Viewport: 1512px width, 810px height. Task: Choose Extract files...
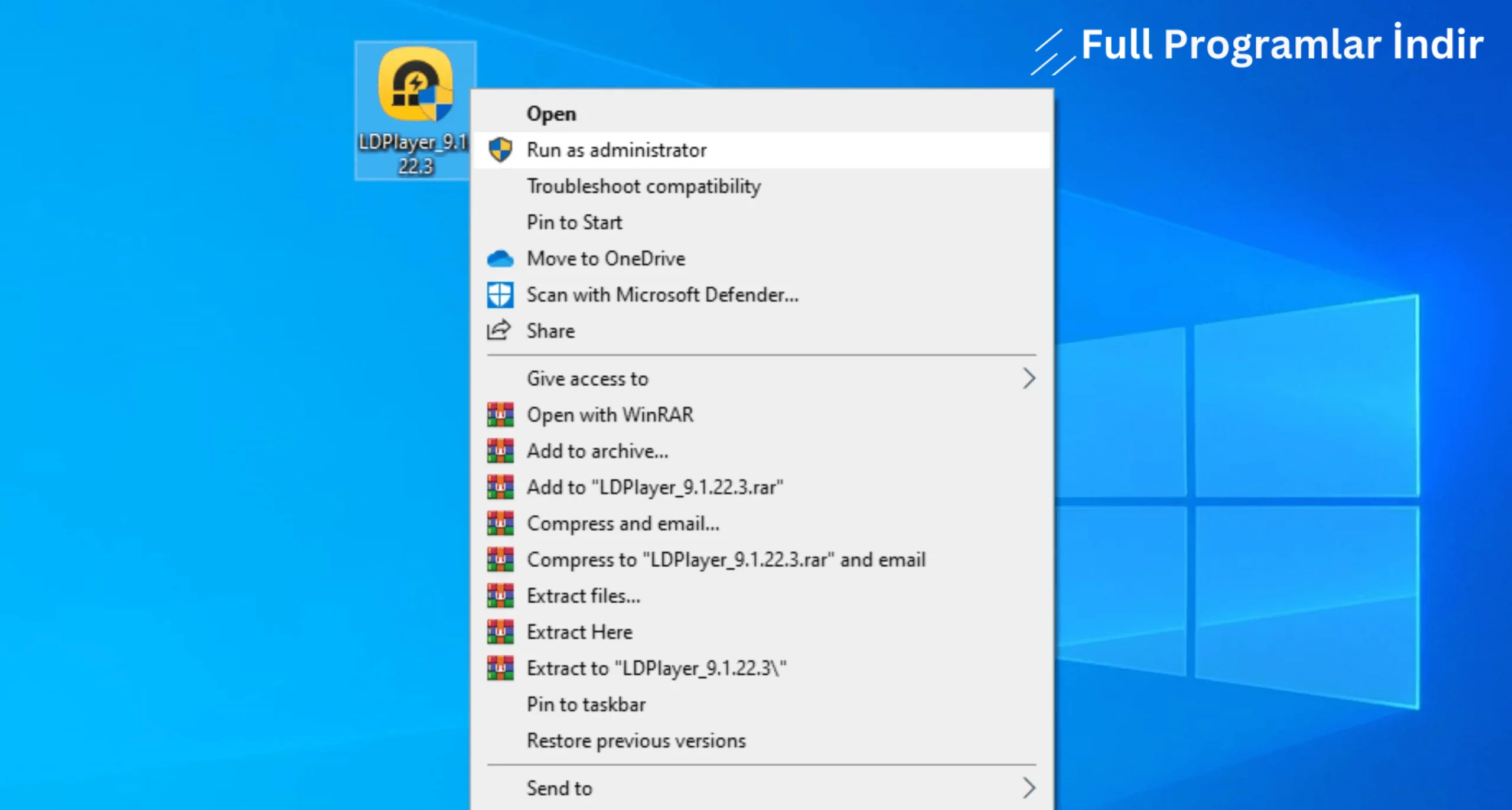[x=762, y=596]
